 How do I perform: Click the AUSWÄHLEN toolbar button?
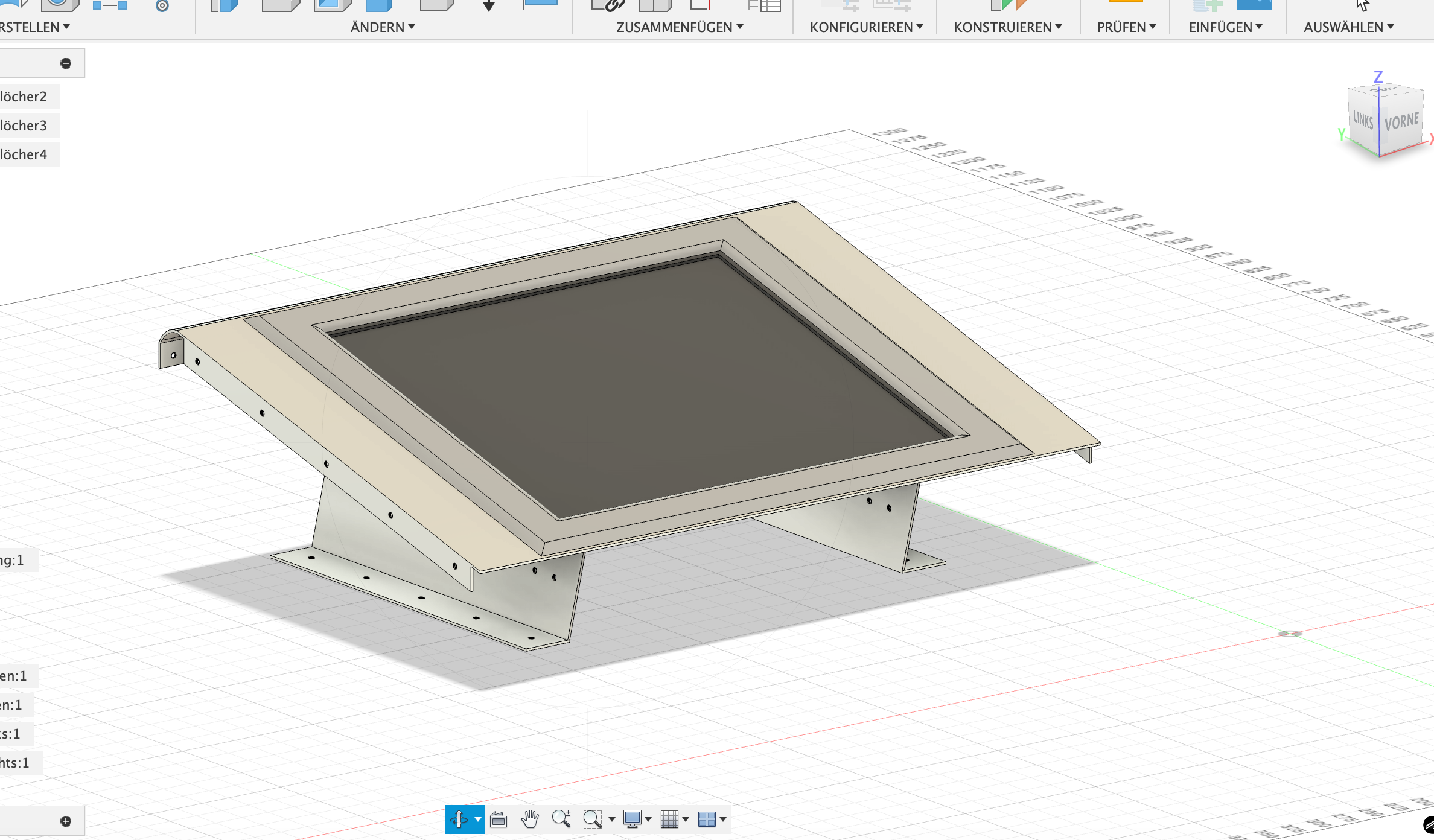click(x=1348, y=27)
